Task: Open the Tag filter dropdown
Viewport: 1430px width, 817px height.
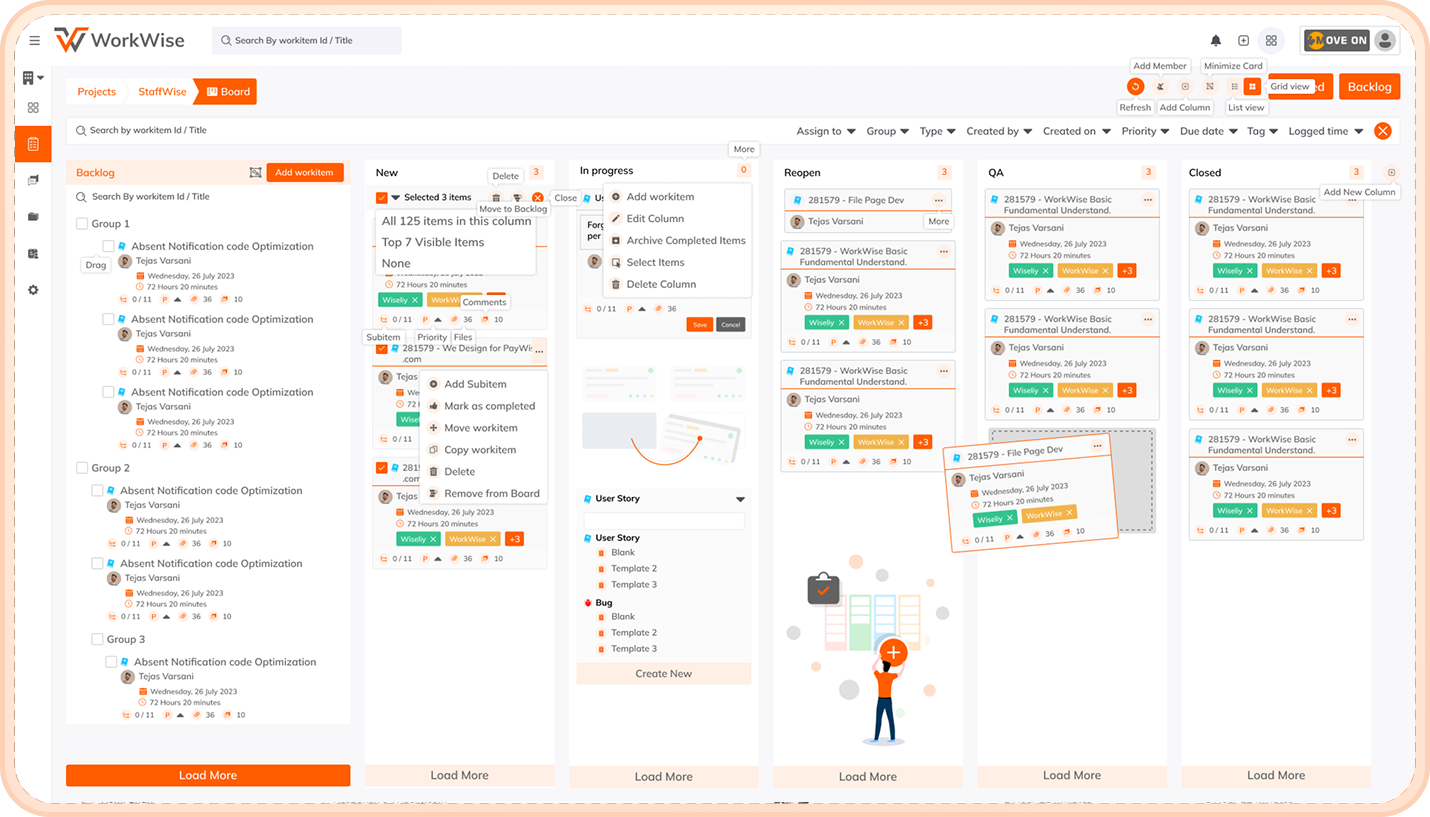Action: pyautogui.click(x=1262, y=131)
